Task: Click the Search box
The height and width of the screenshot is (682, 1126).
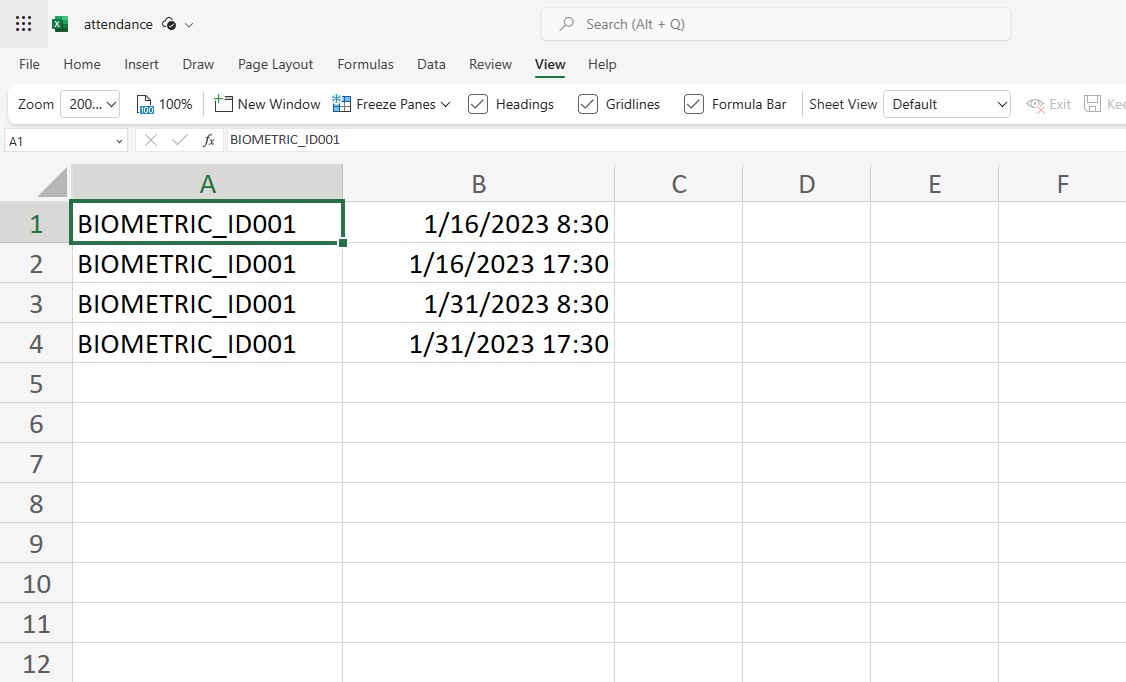Action: 776,24
